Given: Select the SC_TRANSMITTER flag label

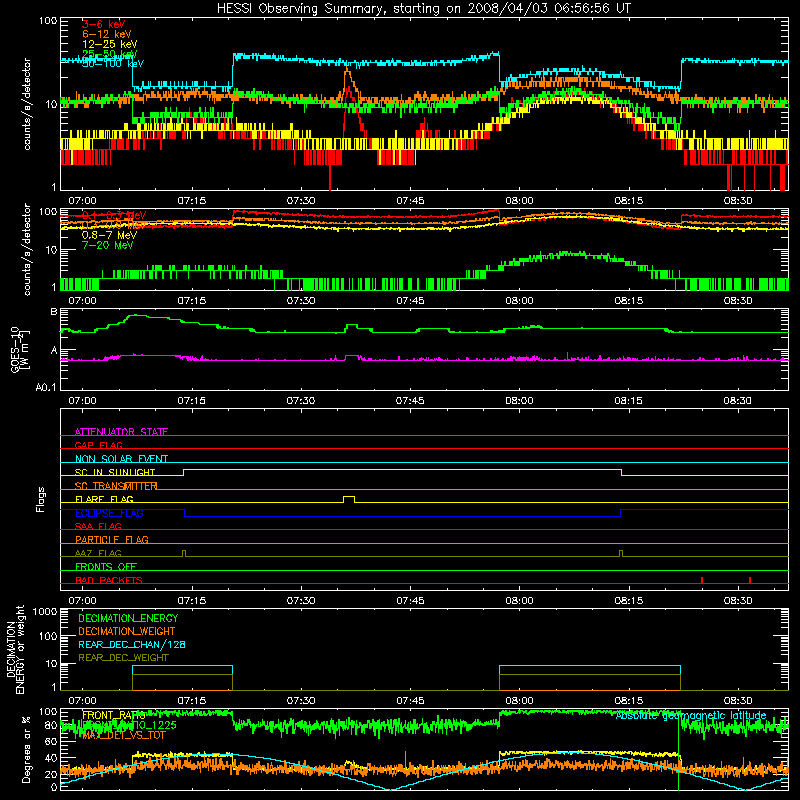Looking at the screenshot, I should pos(116,486).
